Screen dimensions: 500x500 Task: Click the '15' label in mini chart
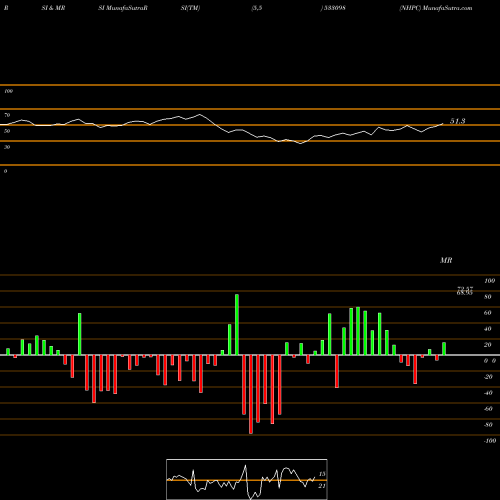click(322, 474)
